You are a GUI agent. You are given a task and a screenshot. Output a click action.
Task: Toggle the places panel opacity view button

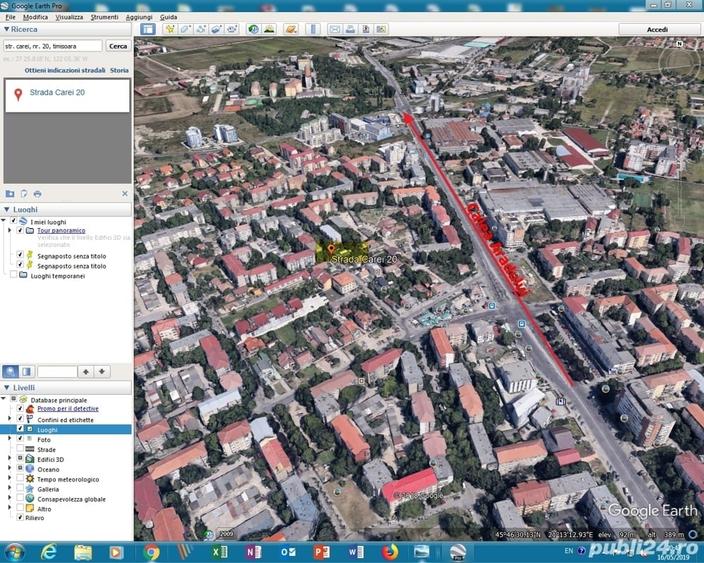tap(26, 372)
